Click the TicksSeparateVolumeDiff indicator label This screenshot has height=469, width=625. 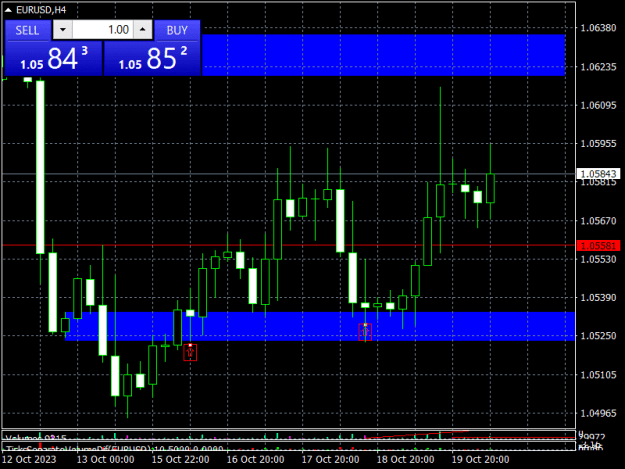click(115, 449)
